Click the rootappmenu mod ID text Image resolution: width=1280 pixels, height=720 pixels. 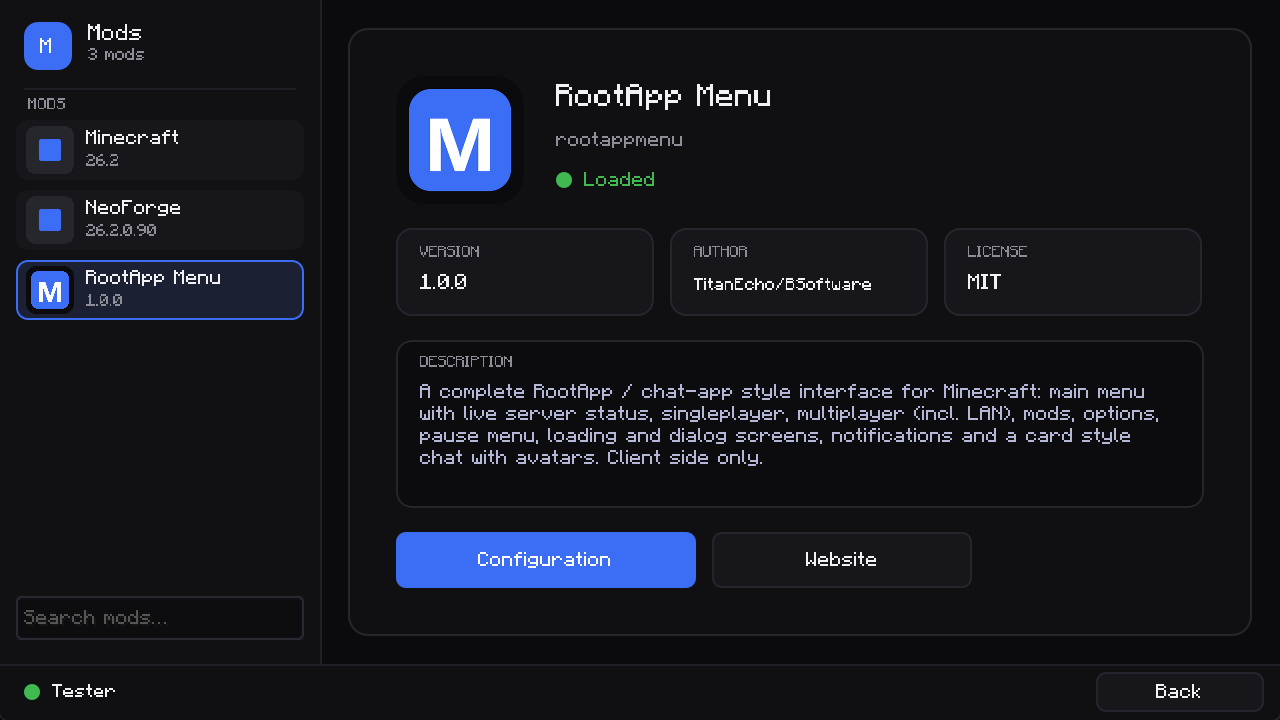coord(619,140)
